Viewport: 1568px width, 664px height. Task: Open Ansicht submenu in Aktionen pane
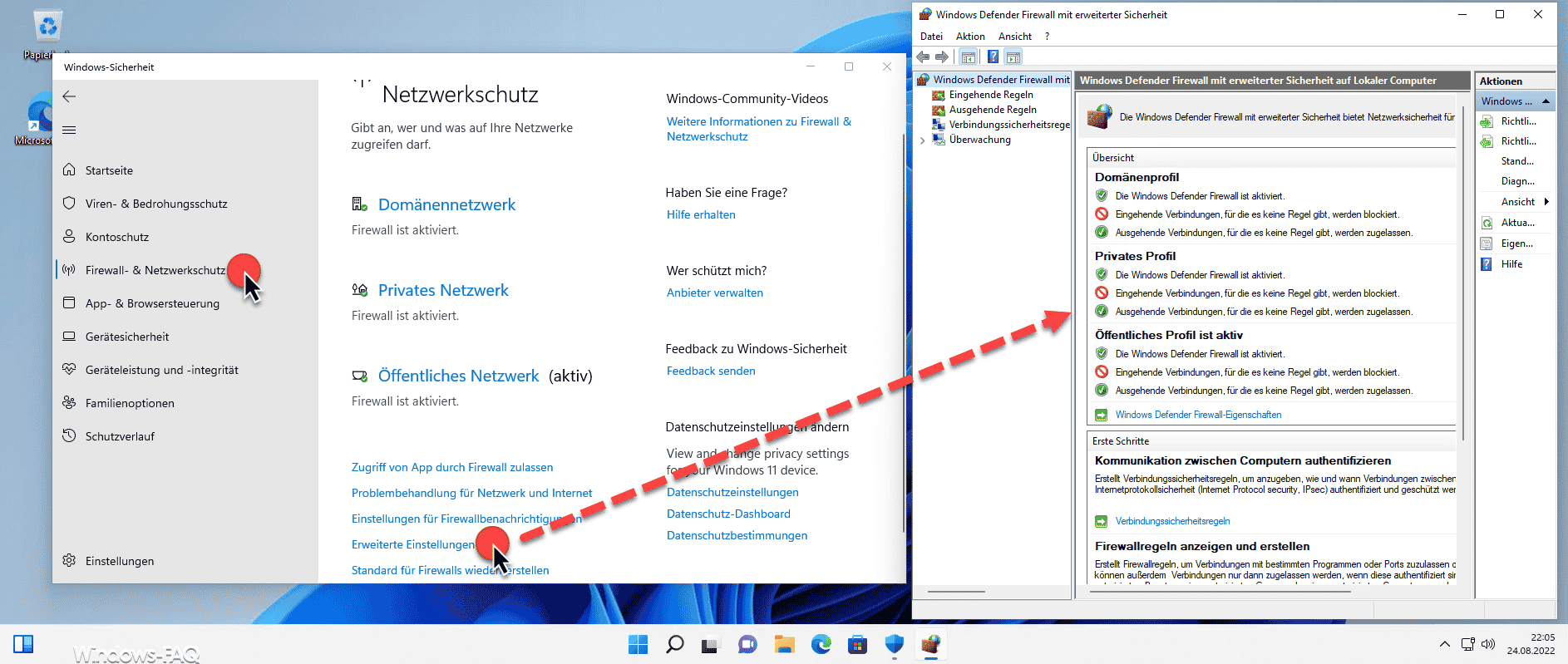tap(1517, 202)
